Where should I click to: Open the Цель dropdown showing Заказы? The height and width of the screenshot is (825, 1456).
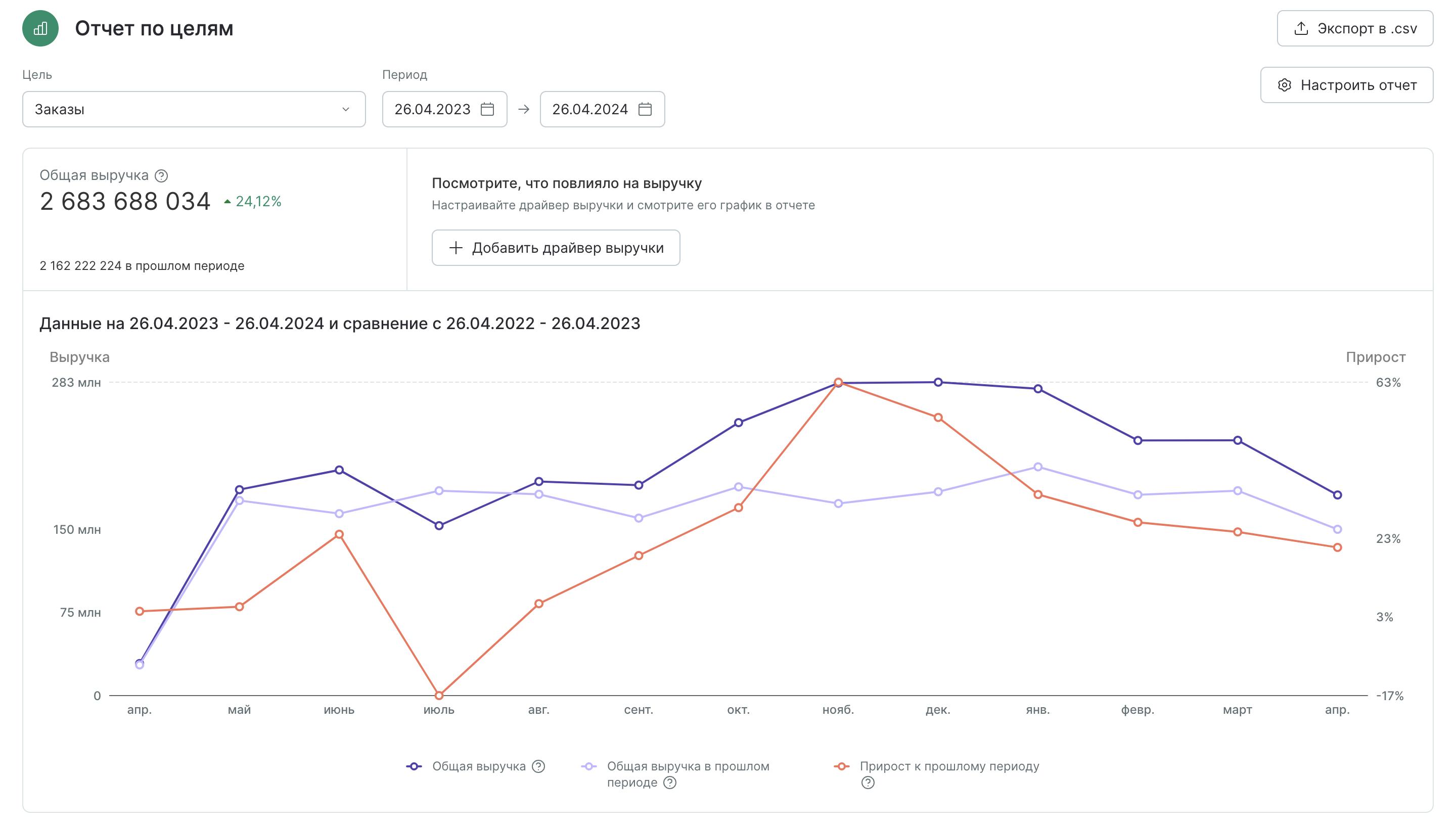point(194,109)
